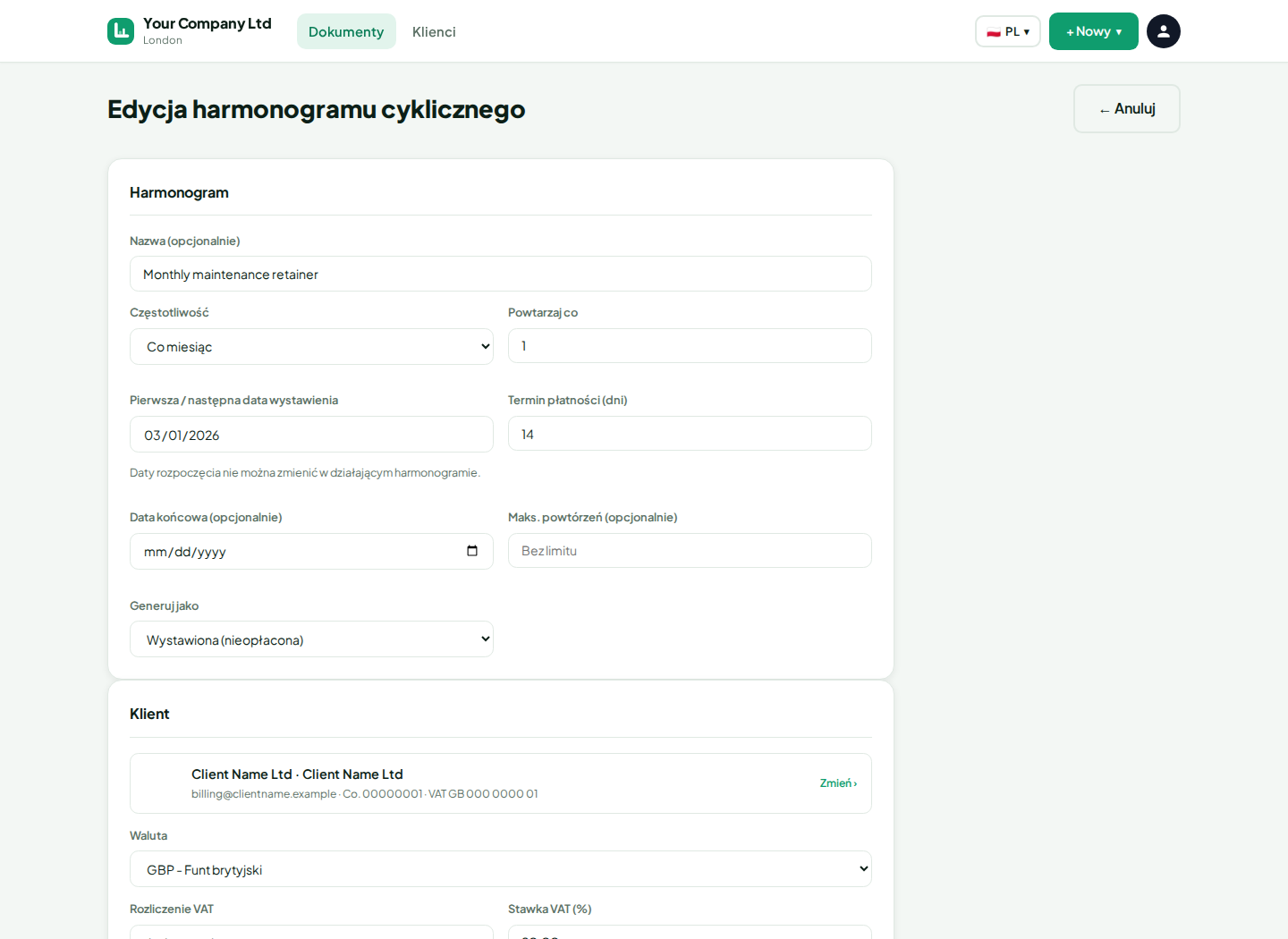Focus the Termin płatności days field
The height and width of the screenshot is (939, 1288).
tap(690, 434)
